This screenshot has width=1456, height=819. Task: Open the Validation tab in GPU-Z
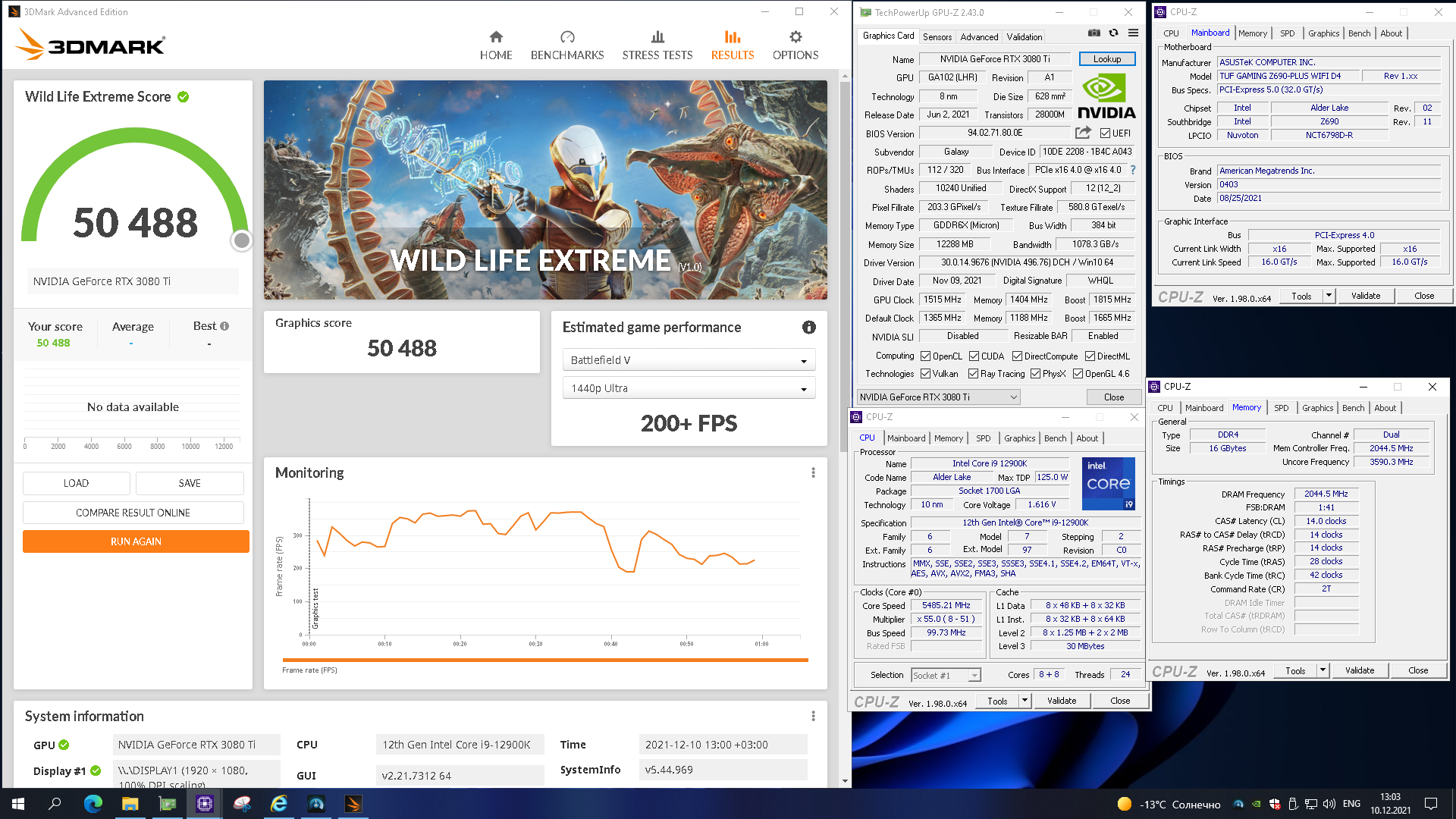coord(1025,36)
